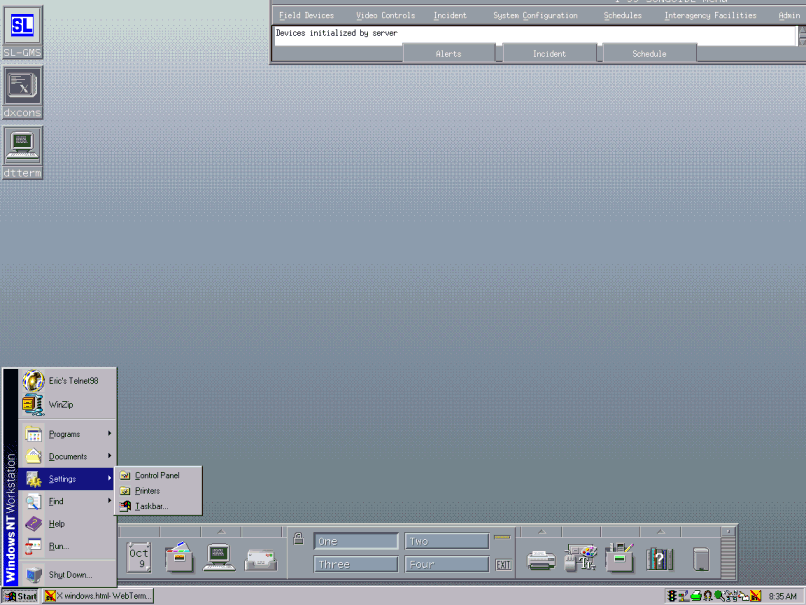Open the Oct 9 calendar icon
Screen dimensions: 806x605
point(139,557)
